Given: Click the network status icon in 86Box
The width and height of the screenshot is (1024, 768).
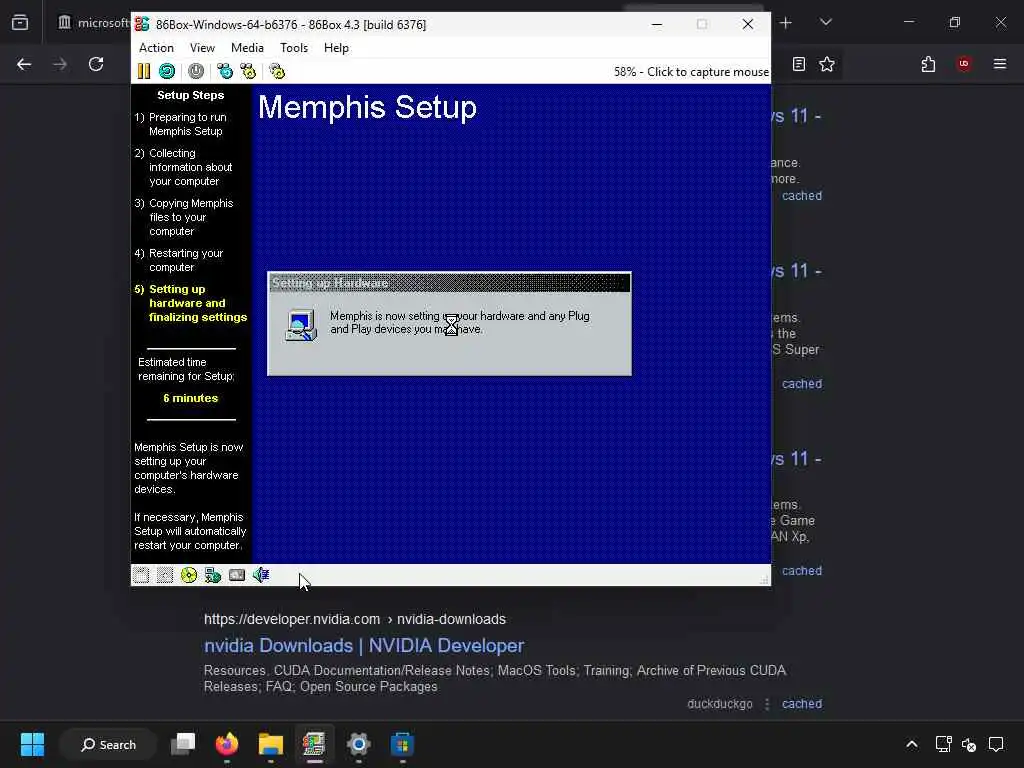Looking at the screenshot, I should point(213,575).
